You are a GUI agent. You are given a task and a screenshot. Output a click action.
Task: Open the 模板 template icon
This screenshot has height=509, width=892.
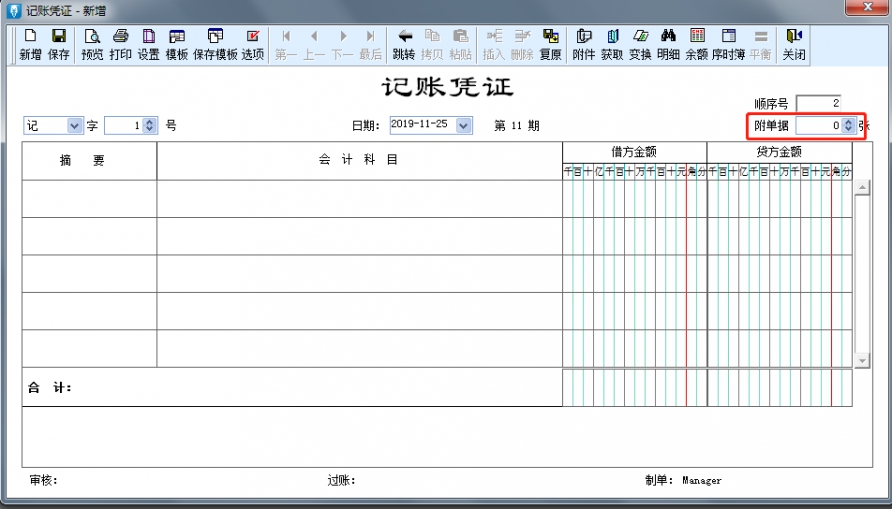pos(177,44)
